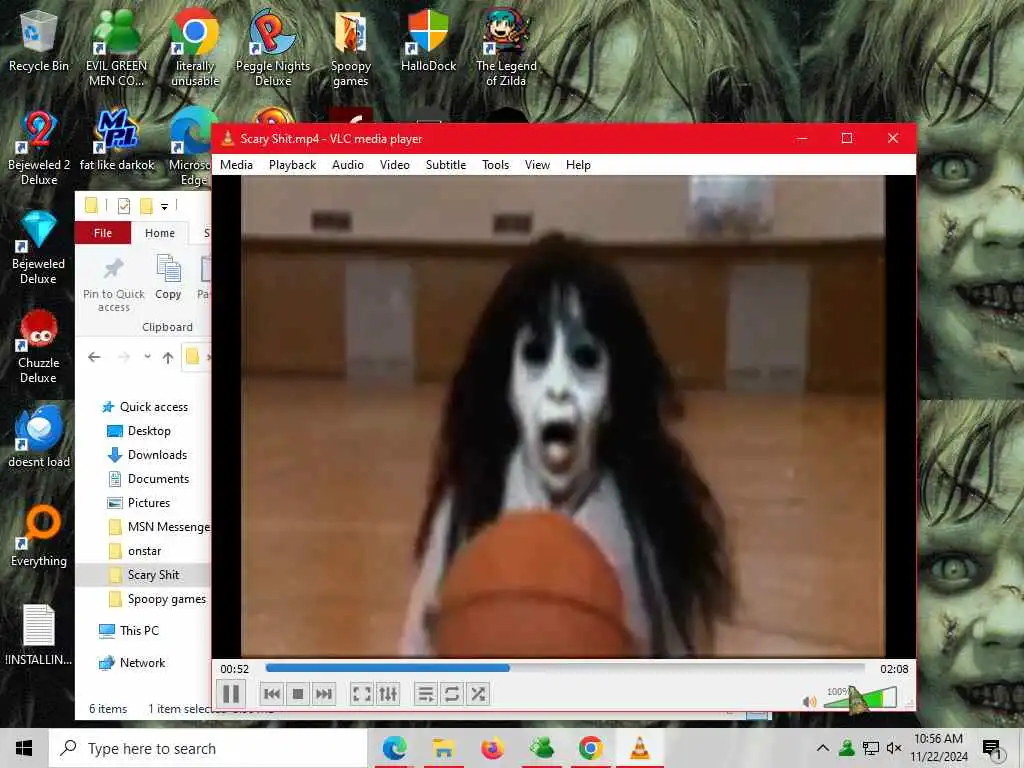Click the VLC playback seek bar
Viewport: 1024px width, 768px height.
pos(565,668)
